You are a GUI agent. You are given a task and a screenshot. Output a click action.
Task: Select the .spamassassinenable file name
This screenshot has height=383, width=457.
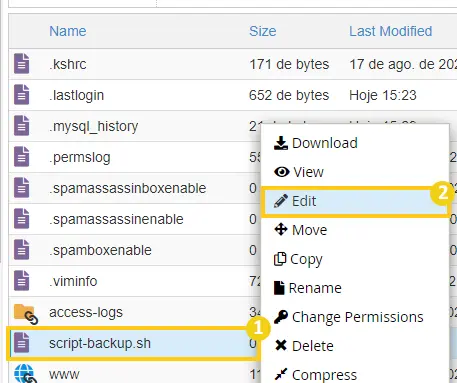point(116,219)
